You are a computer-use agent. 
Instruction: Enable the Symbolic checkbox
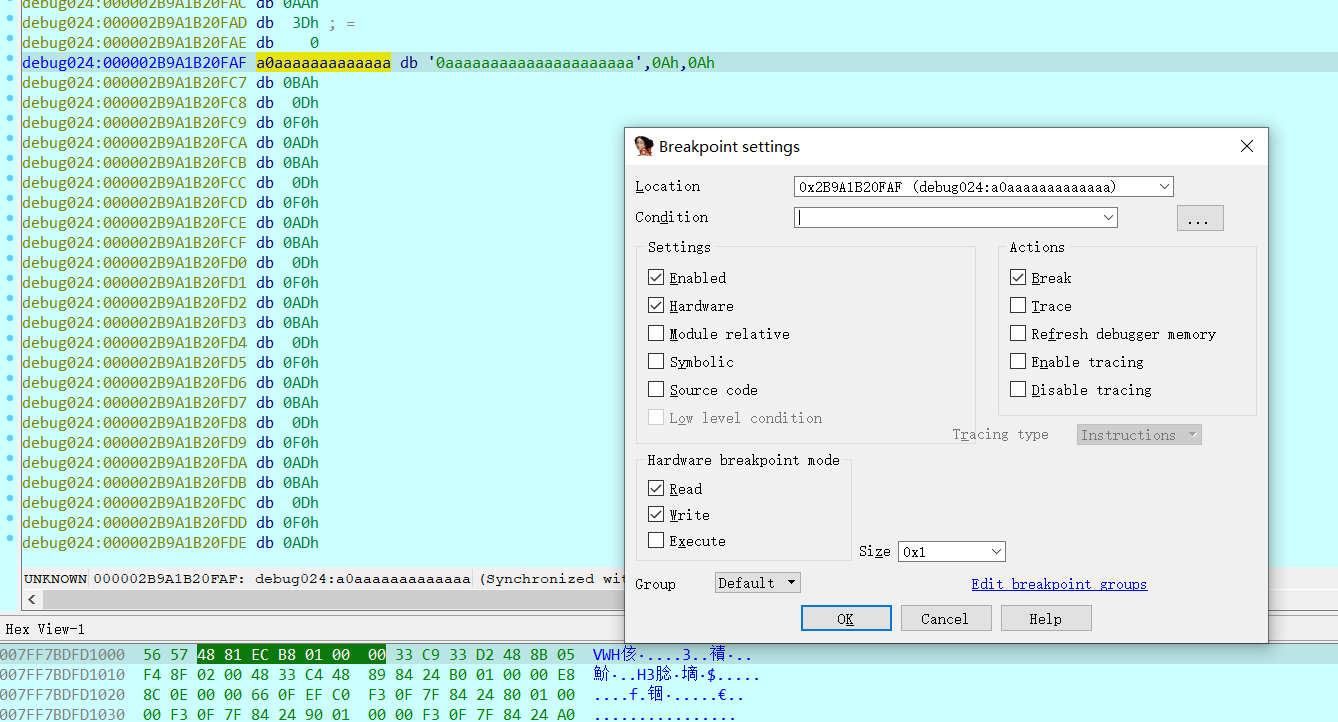pyautogui.click(x=656, y=362)
